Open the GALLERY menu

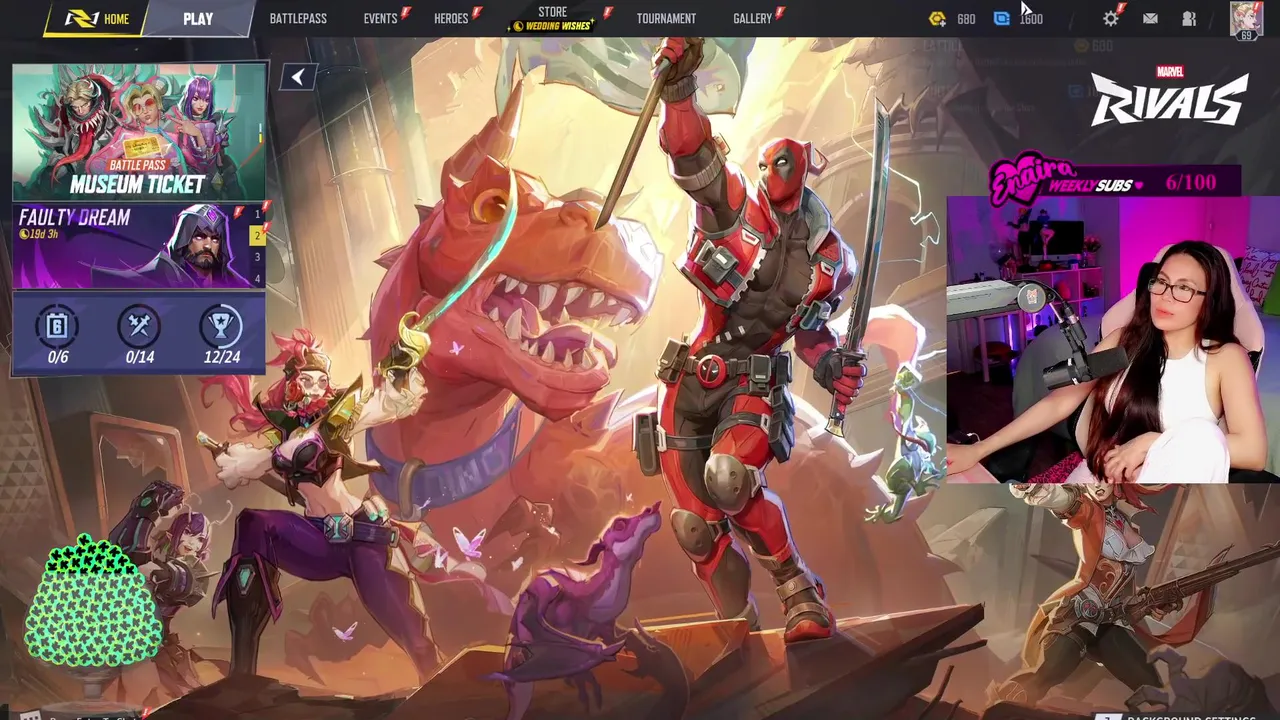[752, 19]
